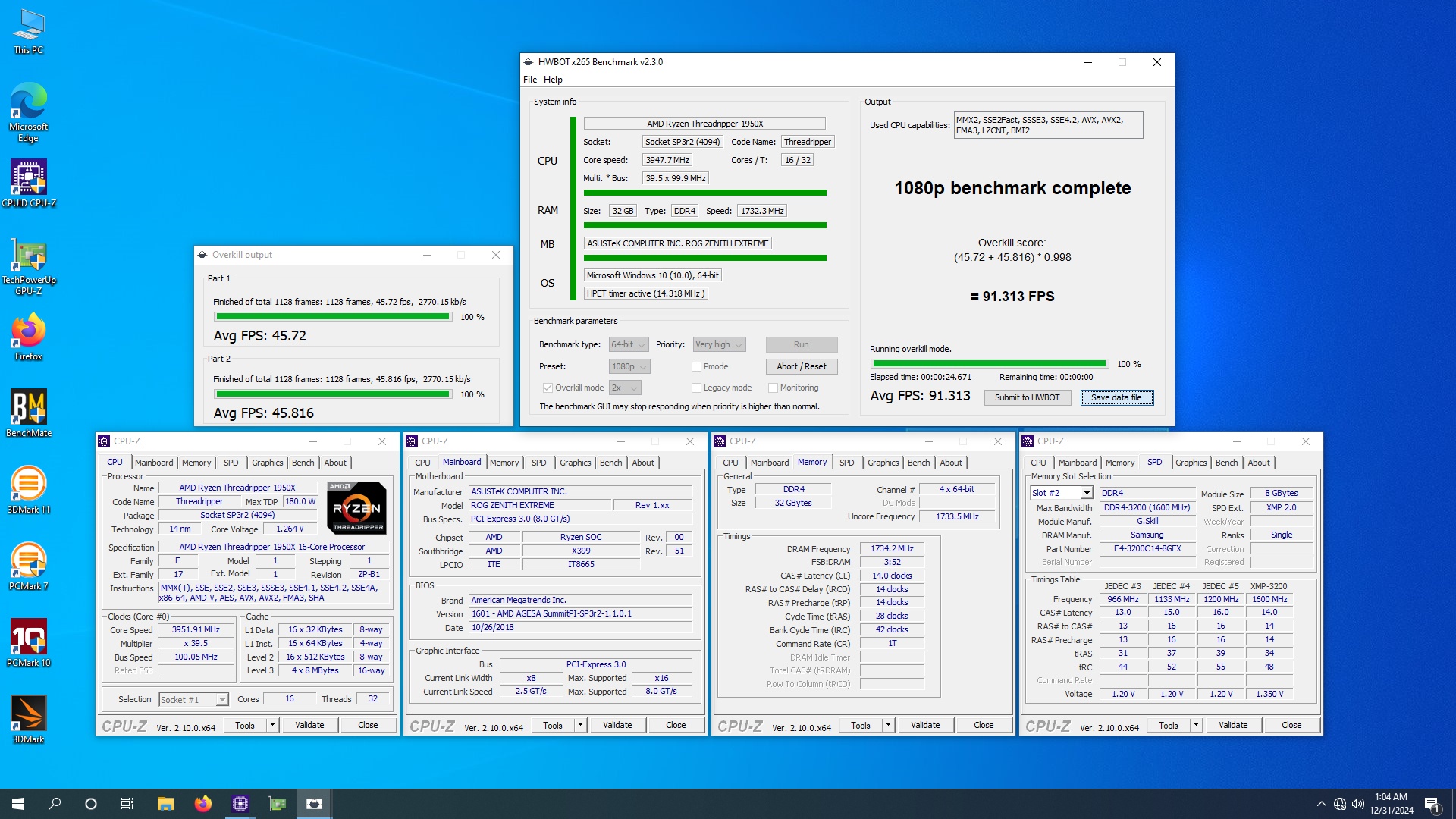Screen dimensions: 1456x819
Task: Click the Ryzen Threadripper logo in CPU-Z
Action: tap(357, 507)
